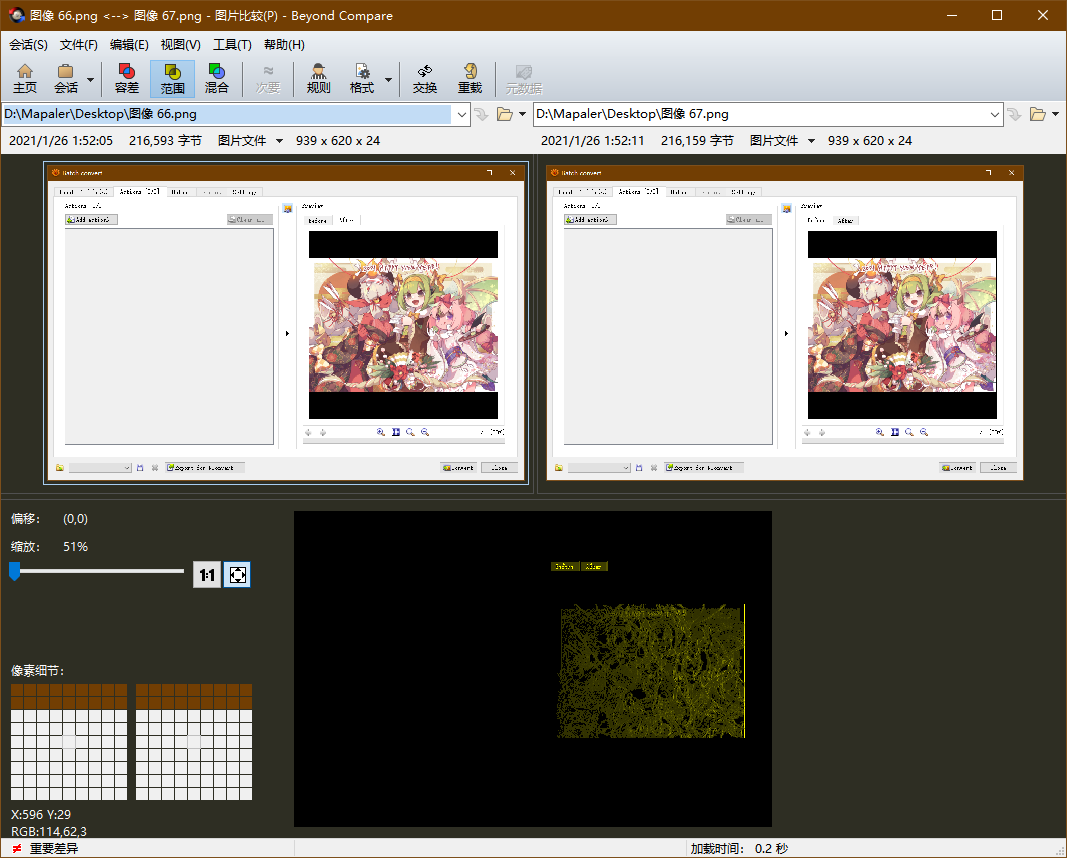Toggle the fit-to-window zoom button
The image size is (1067, 858).
coord(237,575)
